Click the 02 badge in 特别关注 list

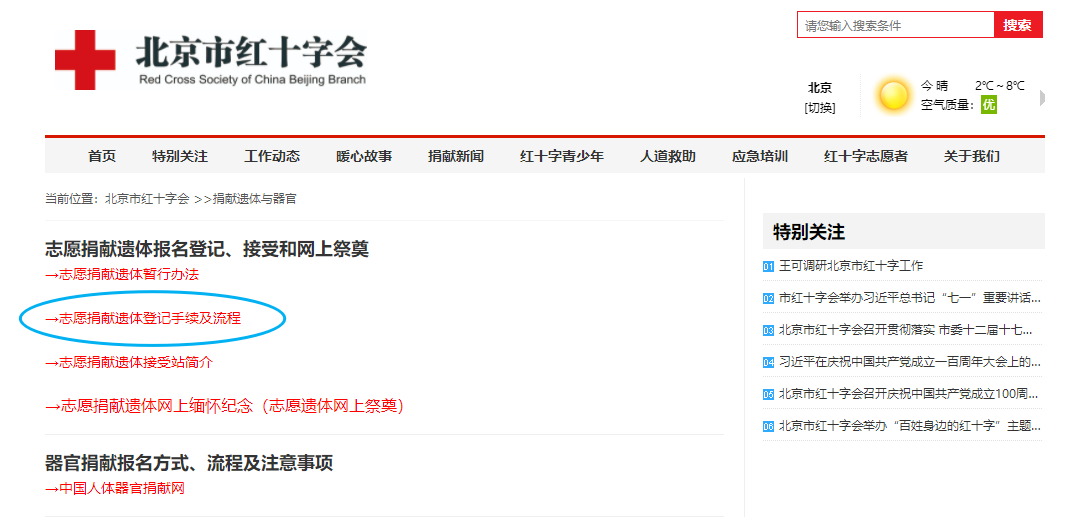[x=768, y=298]
